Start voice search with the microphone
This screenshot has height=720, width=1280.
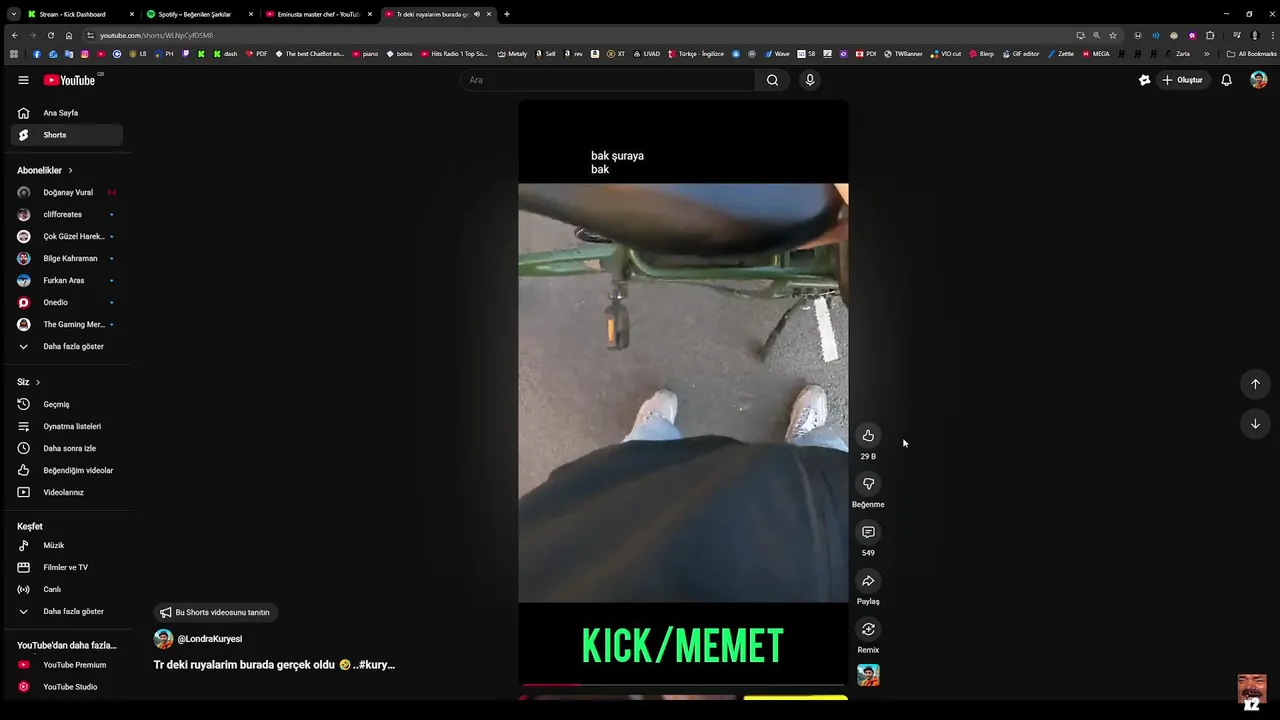coord(810,80)
